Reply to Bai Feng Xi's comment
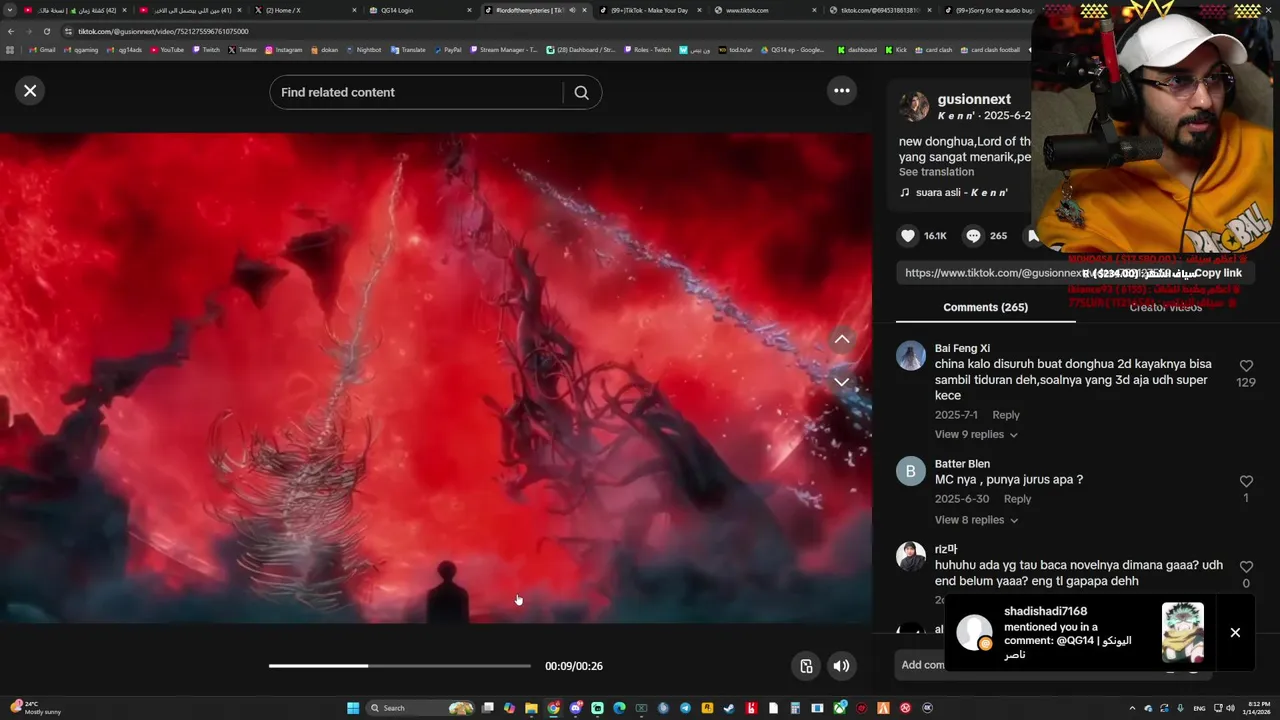The image size is (1280, 720). pyautogui.click(x=1006, y=415)
